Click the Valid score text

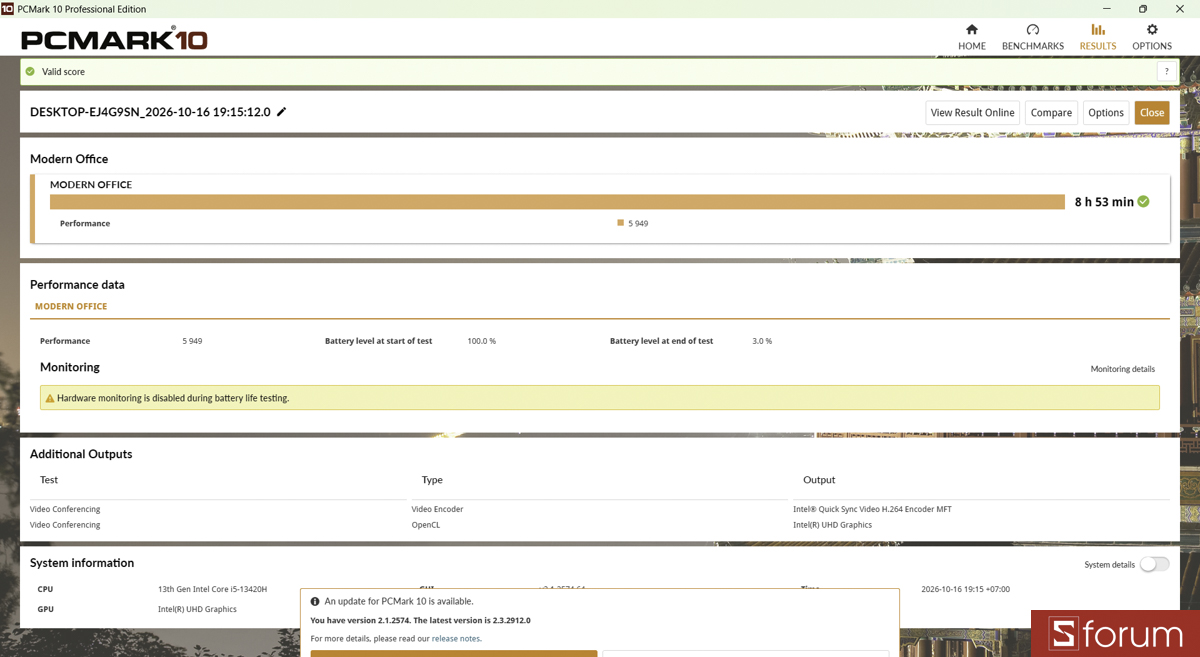pyautogui.click(x=63, y=72)
